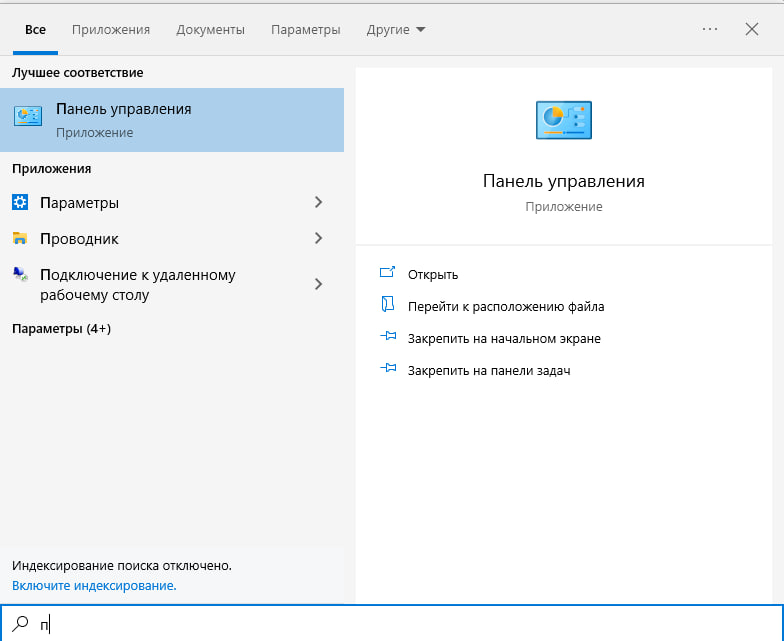Open the three-dots options menu
This screenshot has width=784, height=641.
710,29
